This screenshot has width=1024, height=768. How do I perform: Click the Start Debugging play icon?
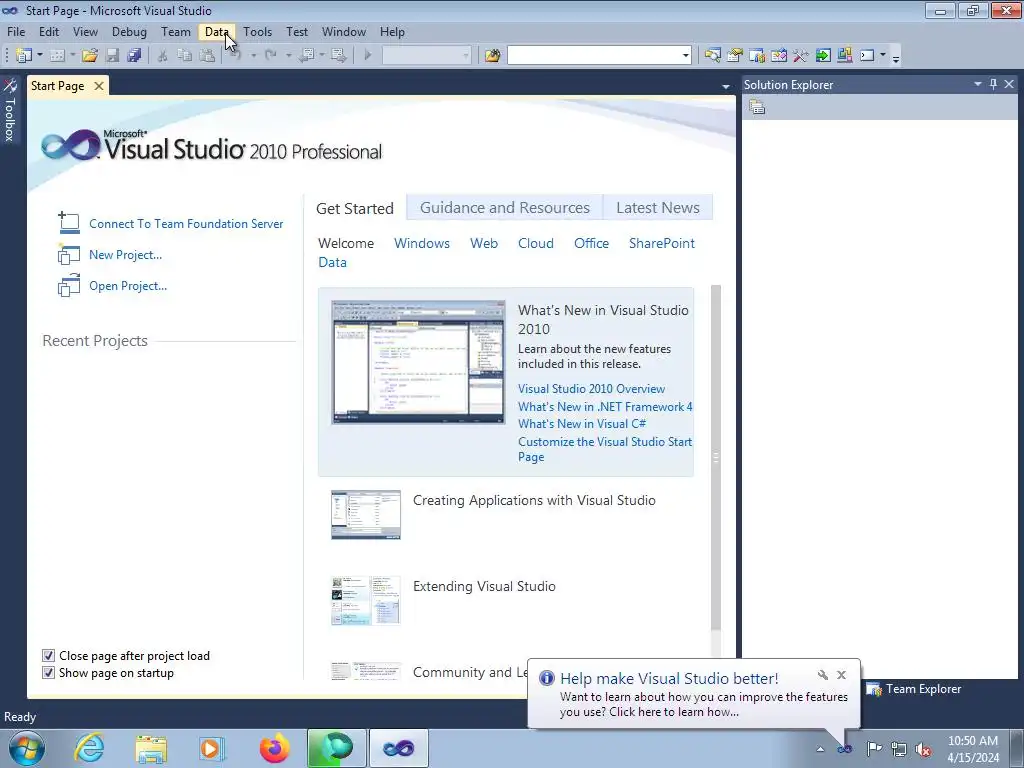coord(368,56)
